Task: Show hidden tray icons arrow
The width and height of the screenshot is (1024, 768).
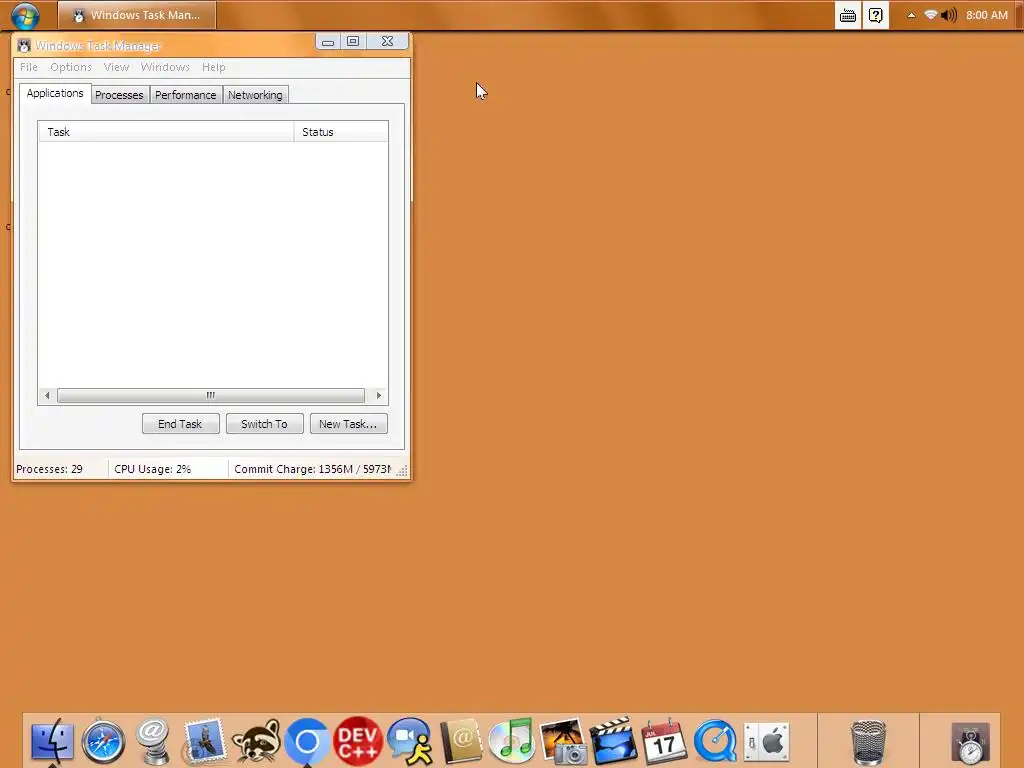Action: [911, 15]
